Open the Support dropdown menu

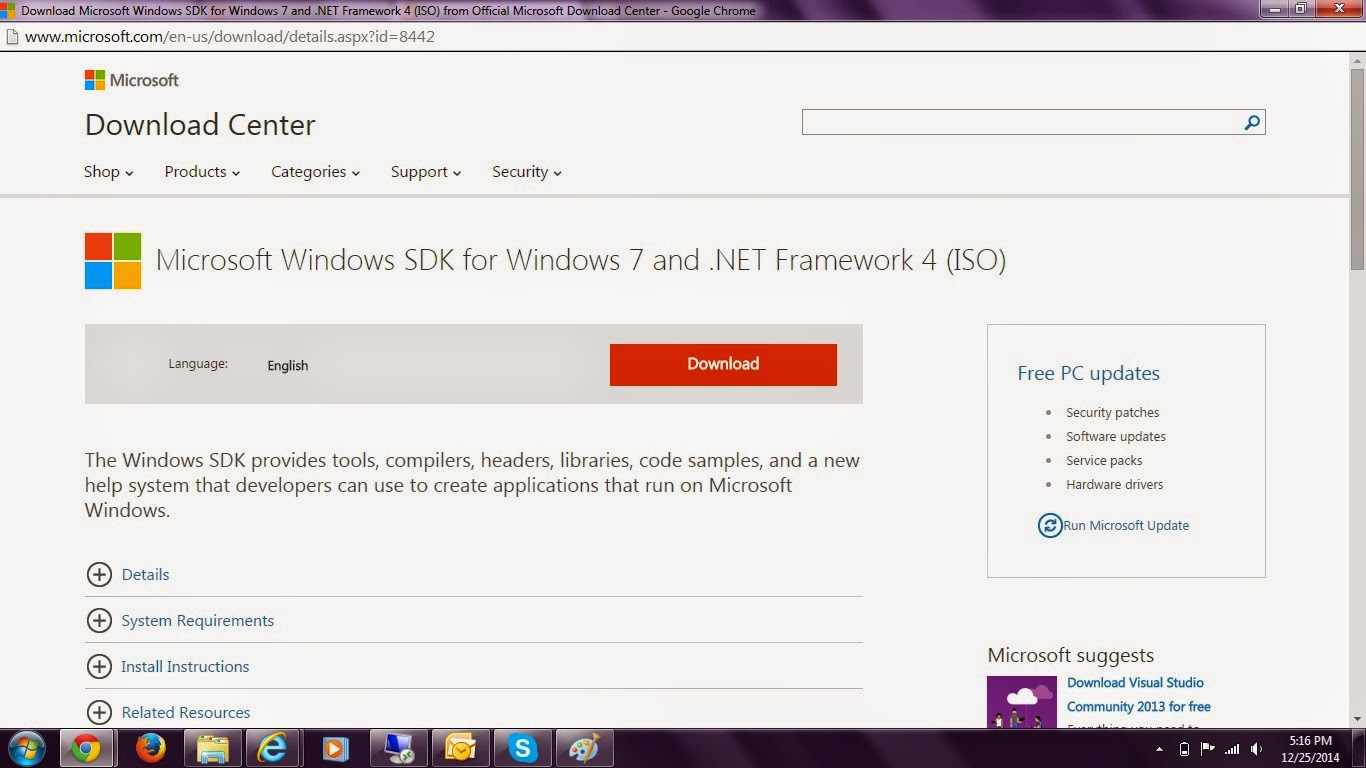pyautogui.click(x=426, y=172)
